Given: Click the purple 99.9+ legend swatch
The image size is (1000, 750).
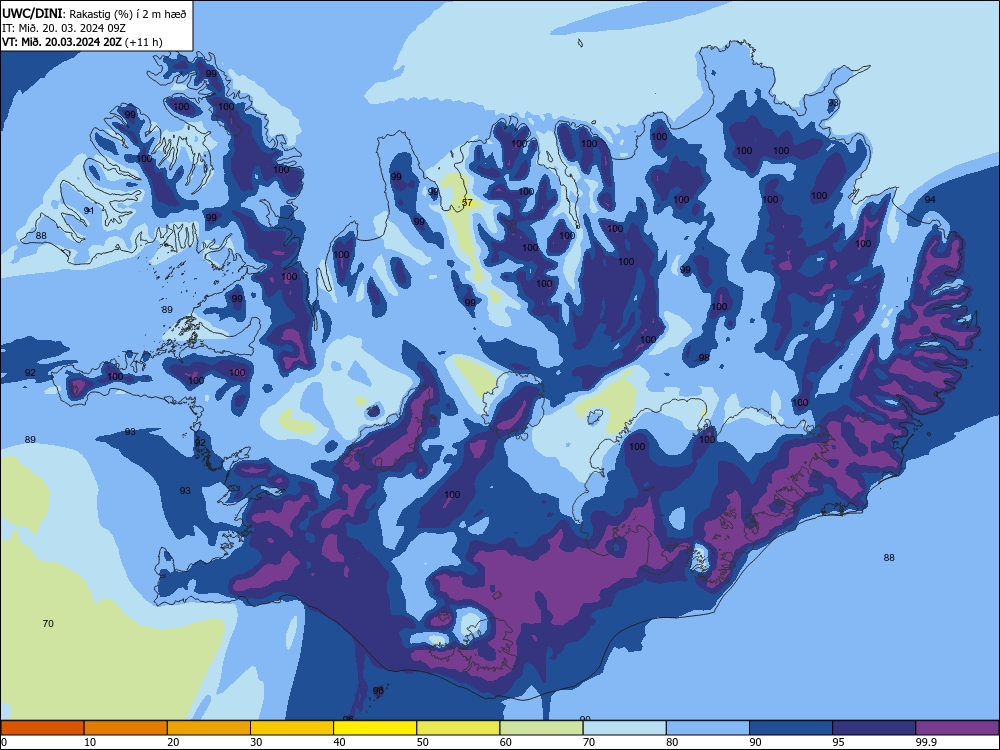Looking at the screenshot, I should 958,728.
